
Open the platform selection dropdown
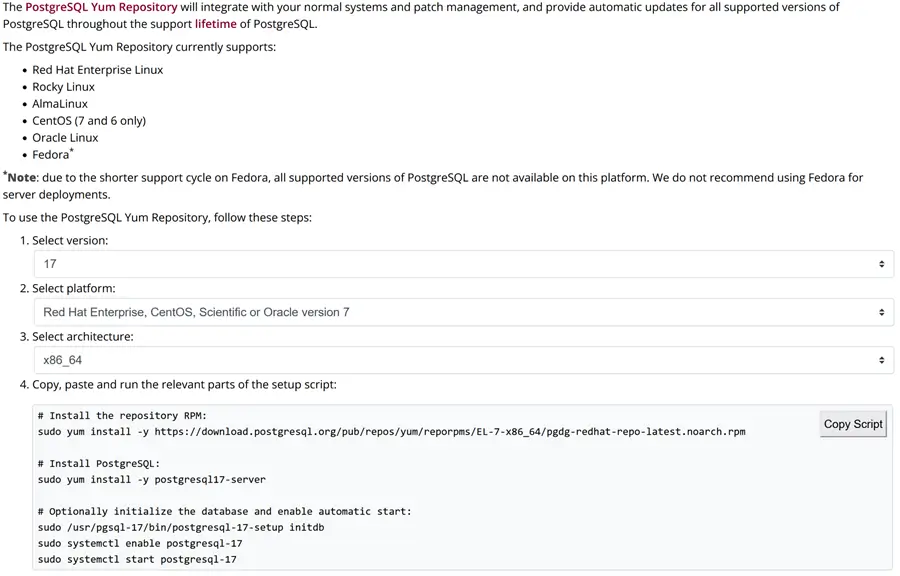point(460,311)
